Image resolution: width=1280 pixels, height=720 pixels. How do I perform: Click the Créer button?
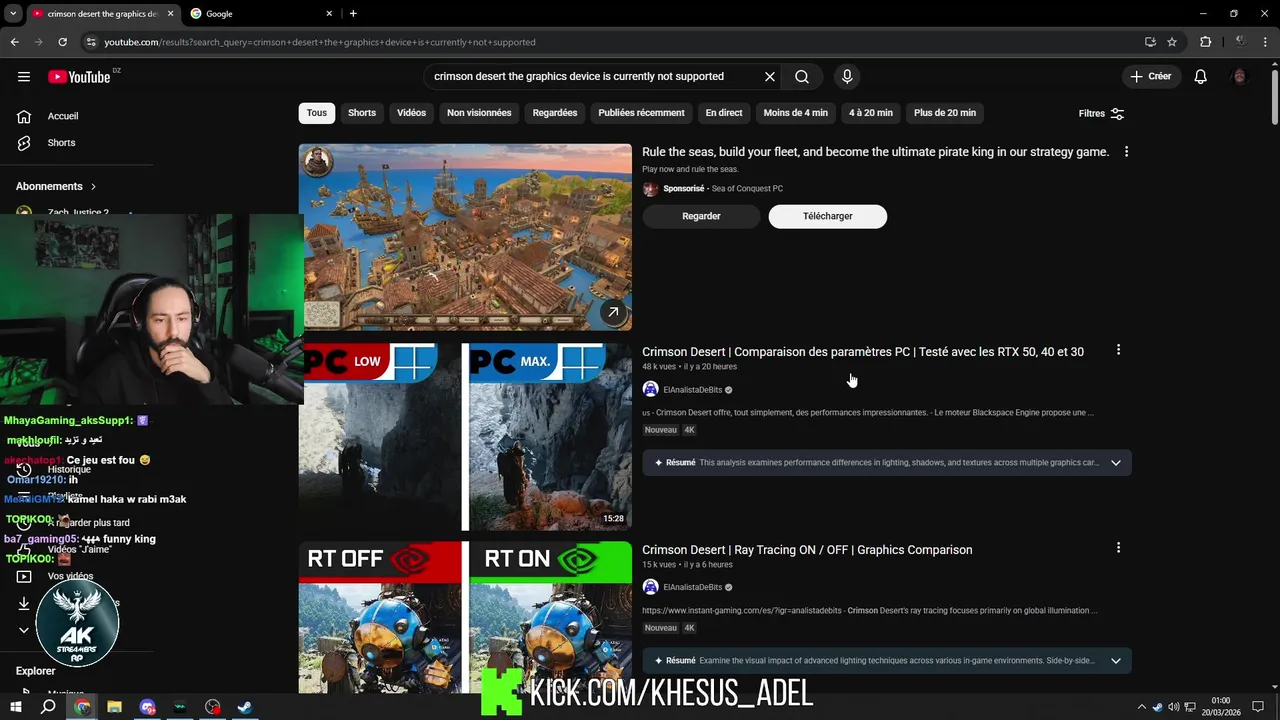[1150, 77]
